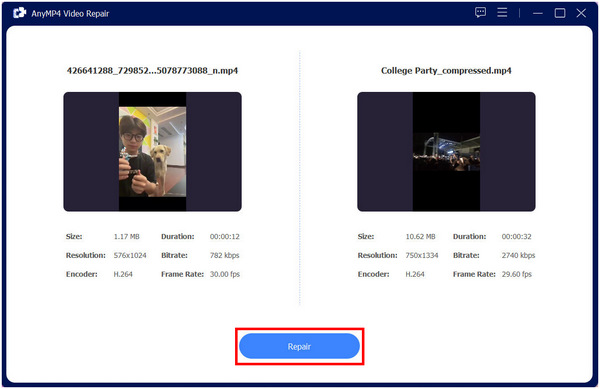Maximize the AnyMP4 window
The height and width of the screenshot is (389, 600).
(x=560, y=13)
